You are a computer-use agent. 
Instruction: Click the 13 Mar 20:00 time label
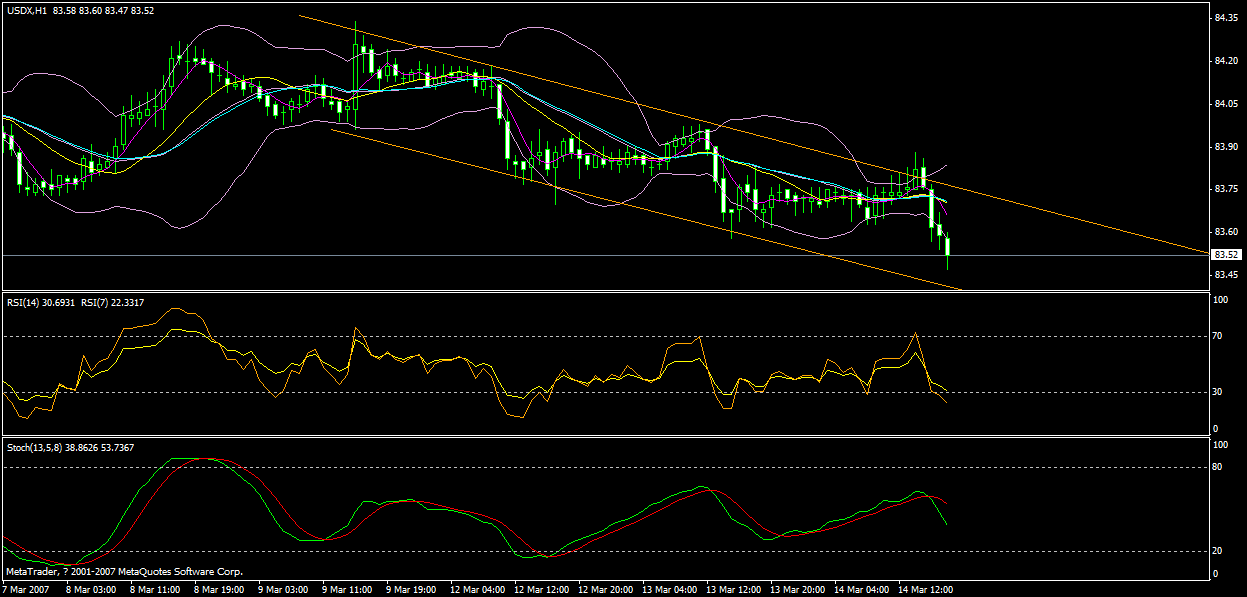coord(797,590)
